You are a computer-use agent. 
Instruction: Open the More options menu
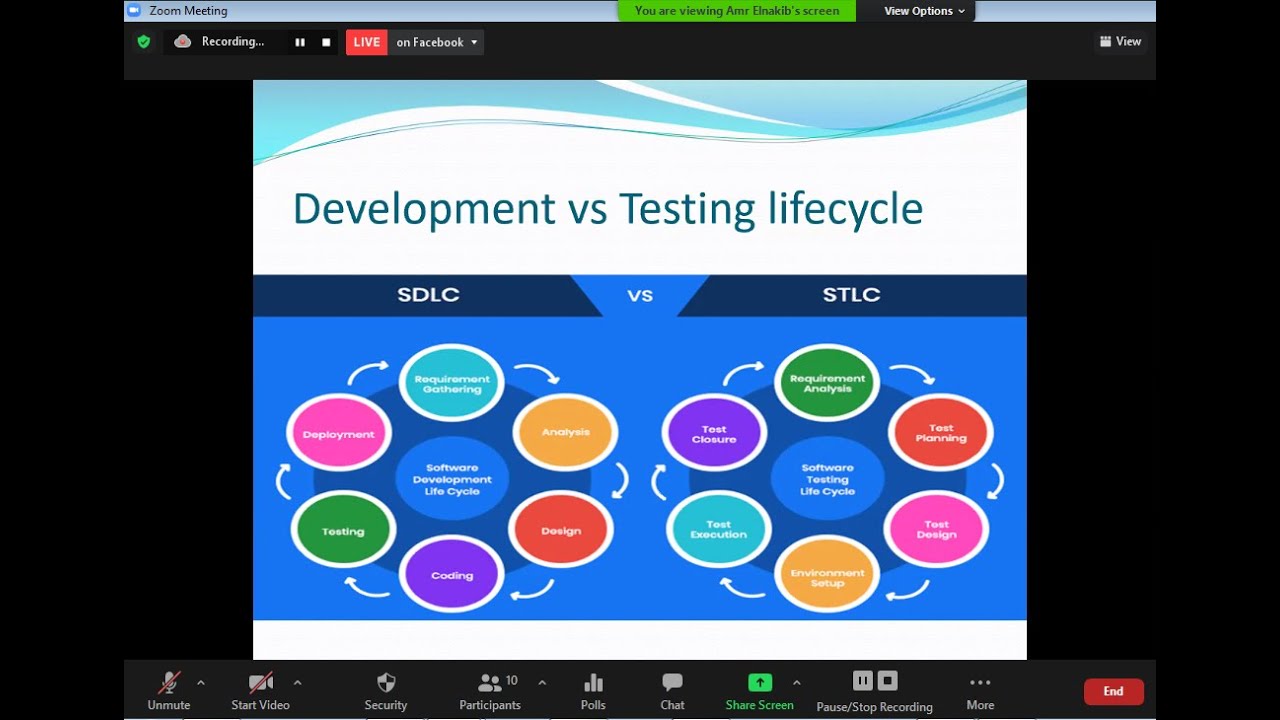pyautogui.click(x=980, y=690)
